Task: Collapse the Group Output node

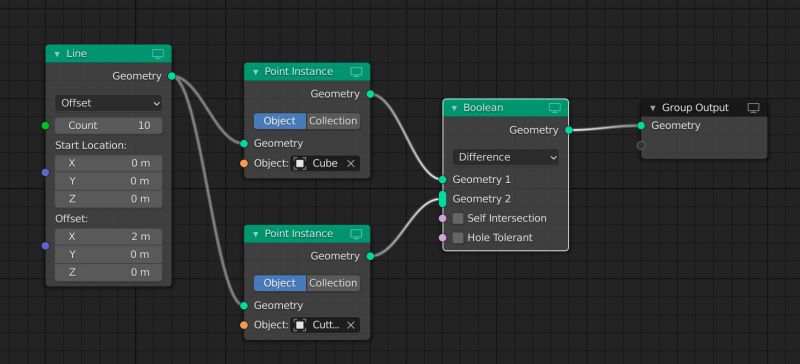Action: point(653,108)
